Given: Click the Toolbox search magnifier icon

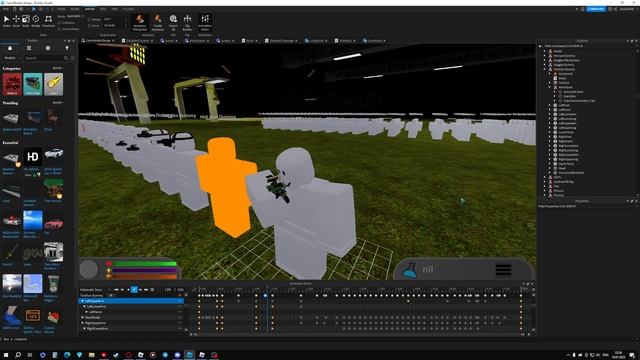Looking at the screenshot, I should pos(66,58).
